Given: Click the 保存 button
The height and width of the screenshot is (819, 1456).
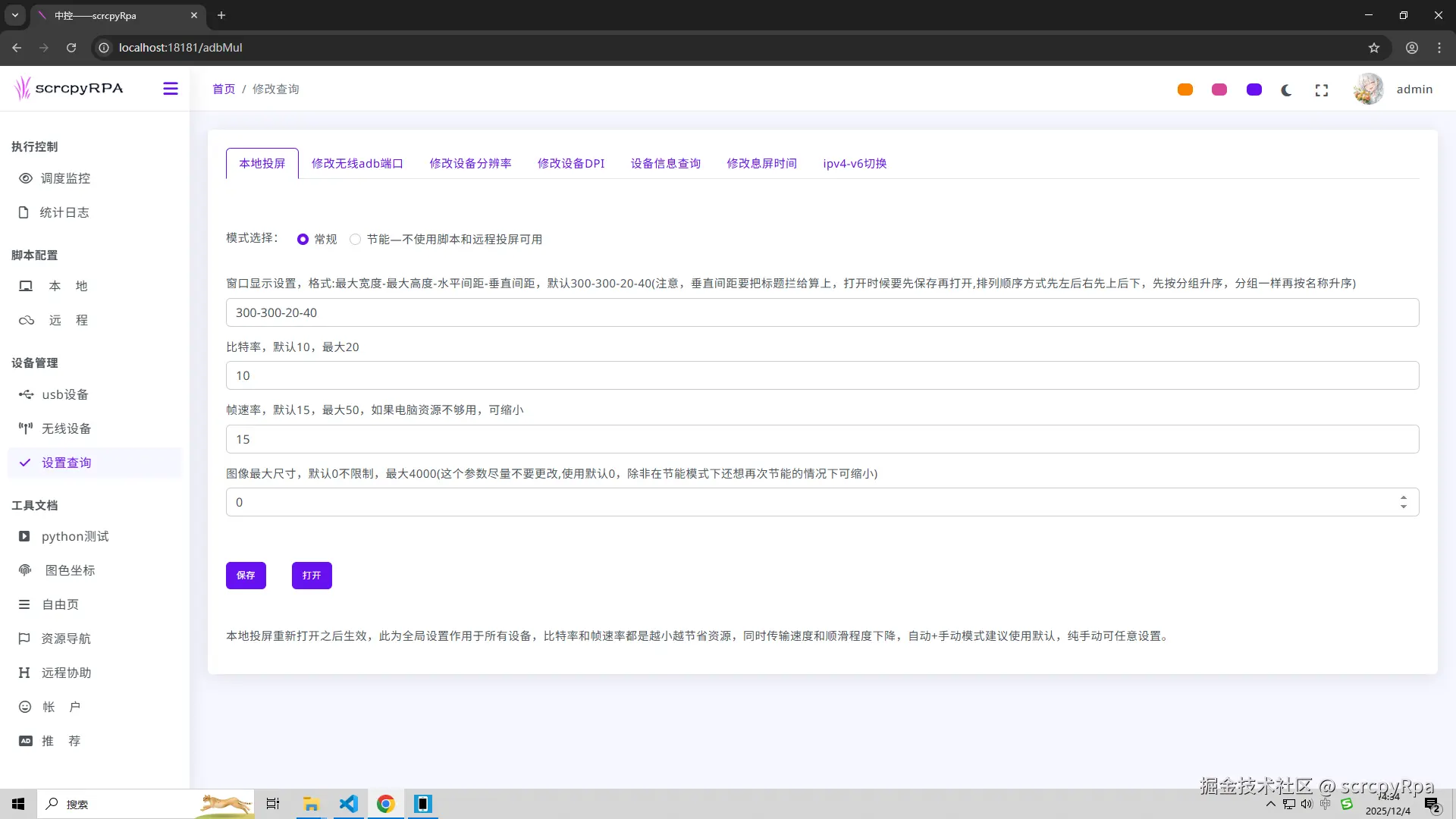Looking at the screenshot, I should [246, 576].
